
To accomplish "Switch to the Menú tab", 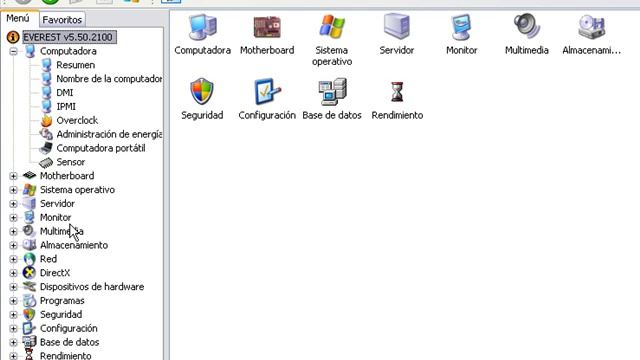I will (x=18, y=18).
